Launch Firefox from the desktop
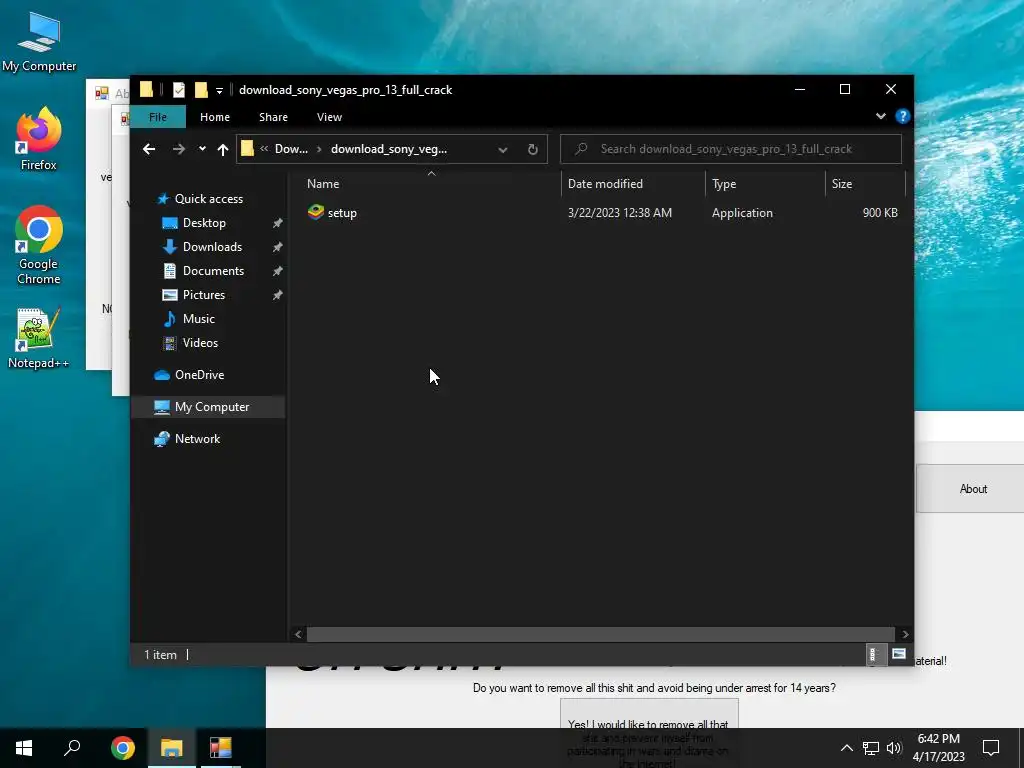This screenshot has width=1024, height=768. click(x=39, y=139)
